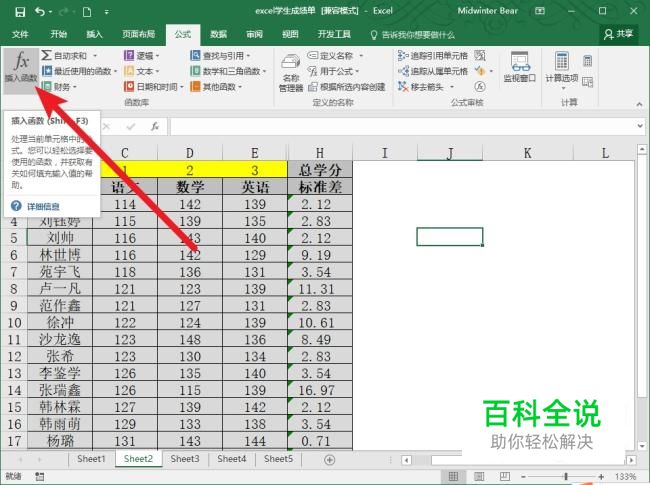Viewport: 650px width, 485px height.
Task: Open Watch Window (监视窗口)
Action: [519, 67]
